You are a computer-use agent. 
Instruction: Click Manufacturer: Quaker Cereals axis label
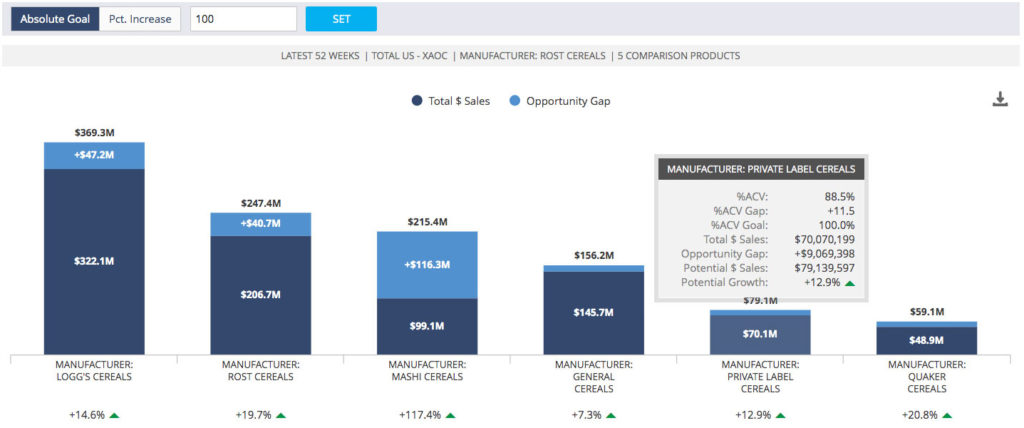pyautogui.click(x=927, y=376)
